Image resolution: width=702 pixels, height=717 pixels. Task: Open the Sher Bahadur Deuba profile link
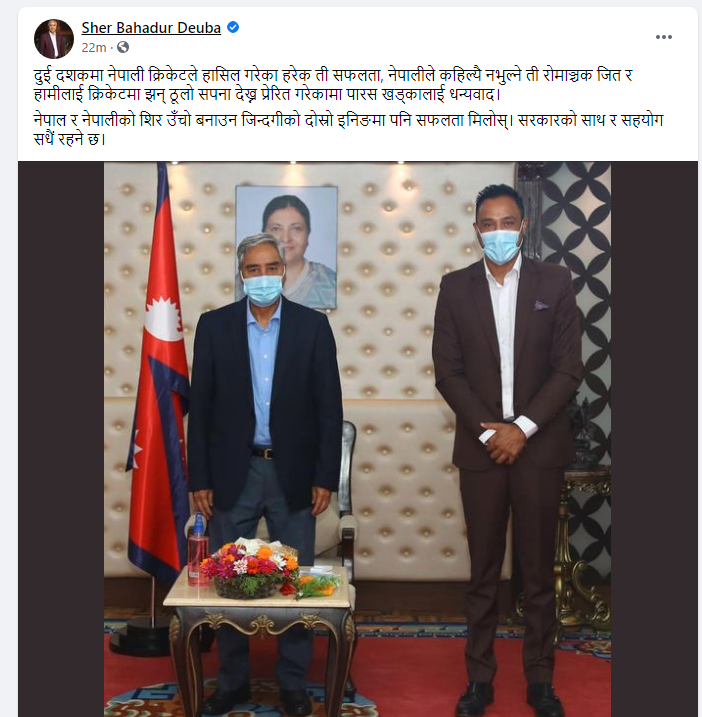[x=151, y=28]
